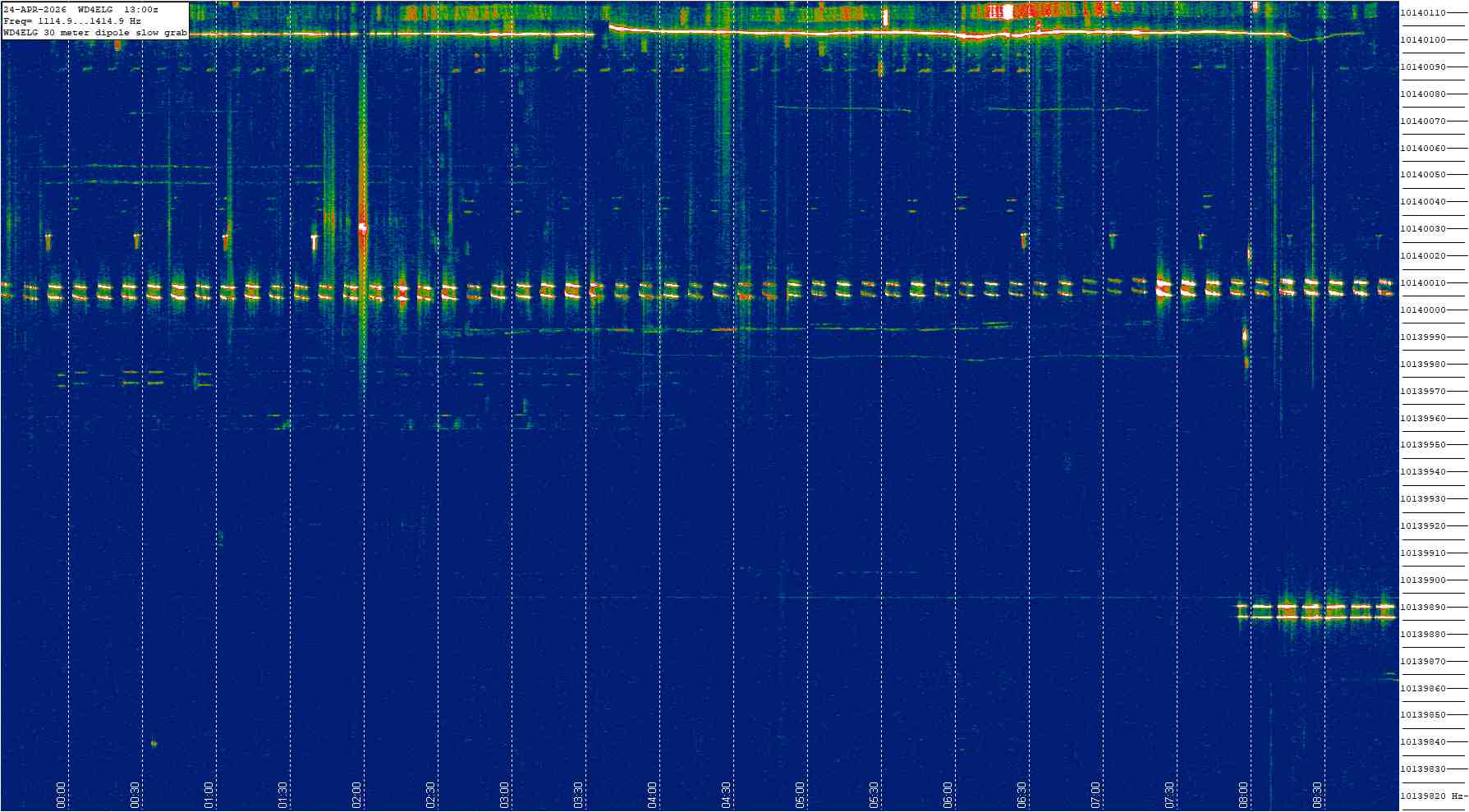Select the 00:30 time label
The image size is (1469, 812).
(x=135, y=795)
